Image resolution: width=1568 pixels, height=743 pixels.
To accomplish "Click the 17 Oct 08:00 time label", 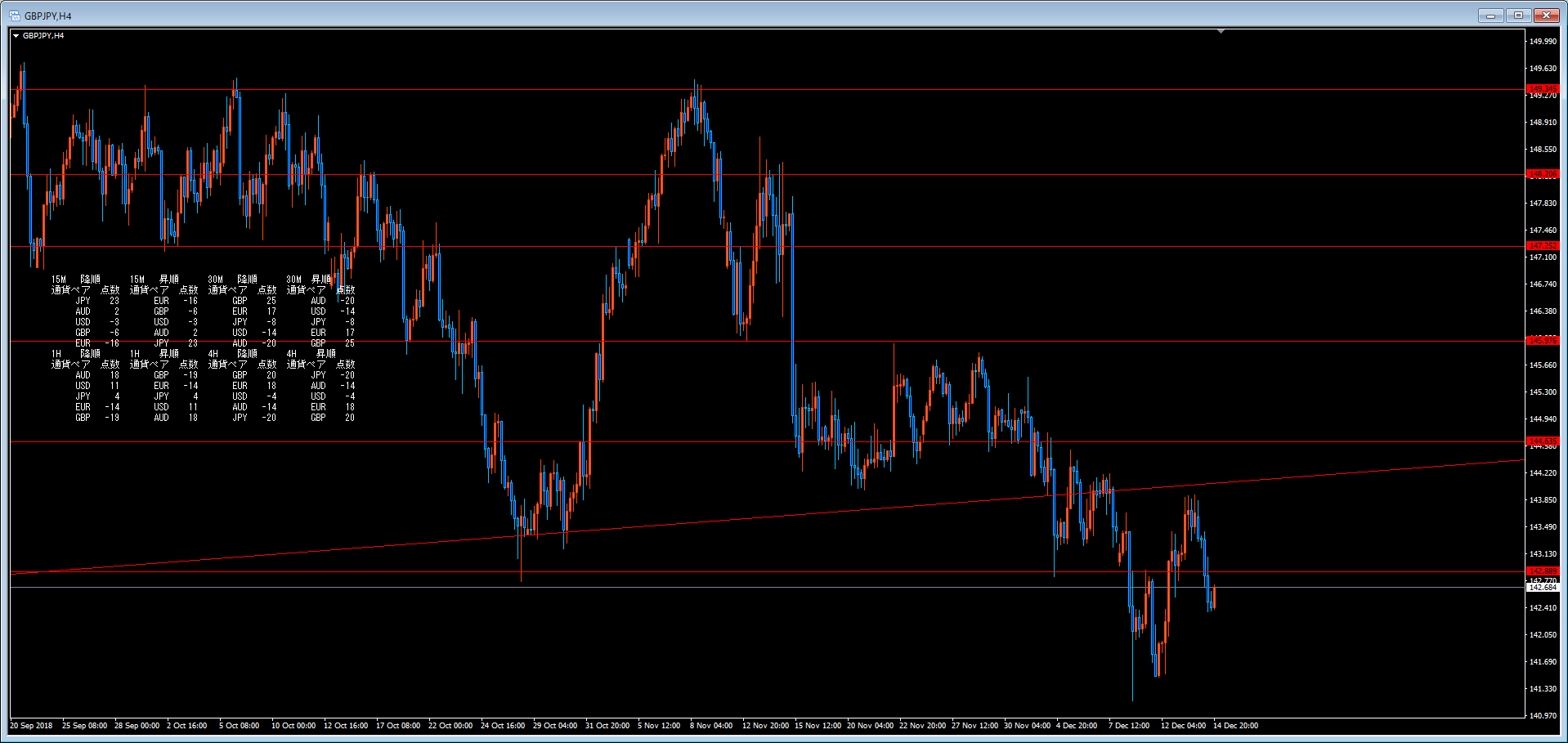I will click(398, 726).
